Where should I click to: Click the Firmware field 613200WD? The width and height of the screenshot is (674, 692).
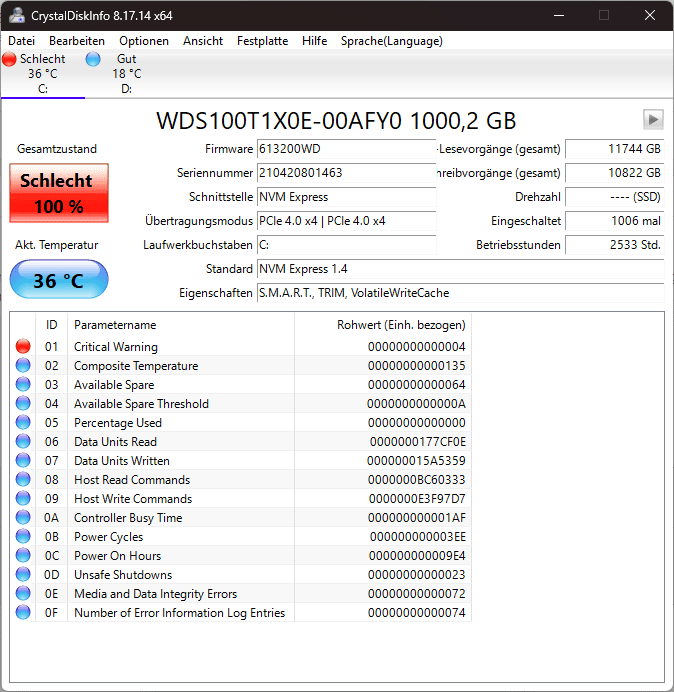click(346, 149)
